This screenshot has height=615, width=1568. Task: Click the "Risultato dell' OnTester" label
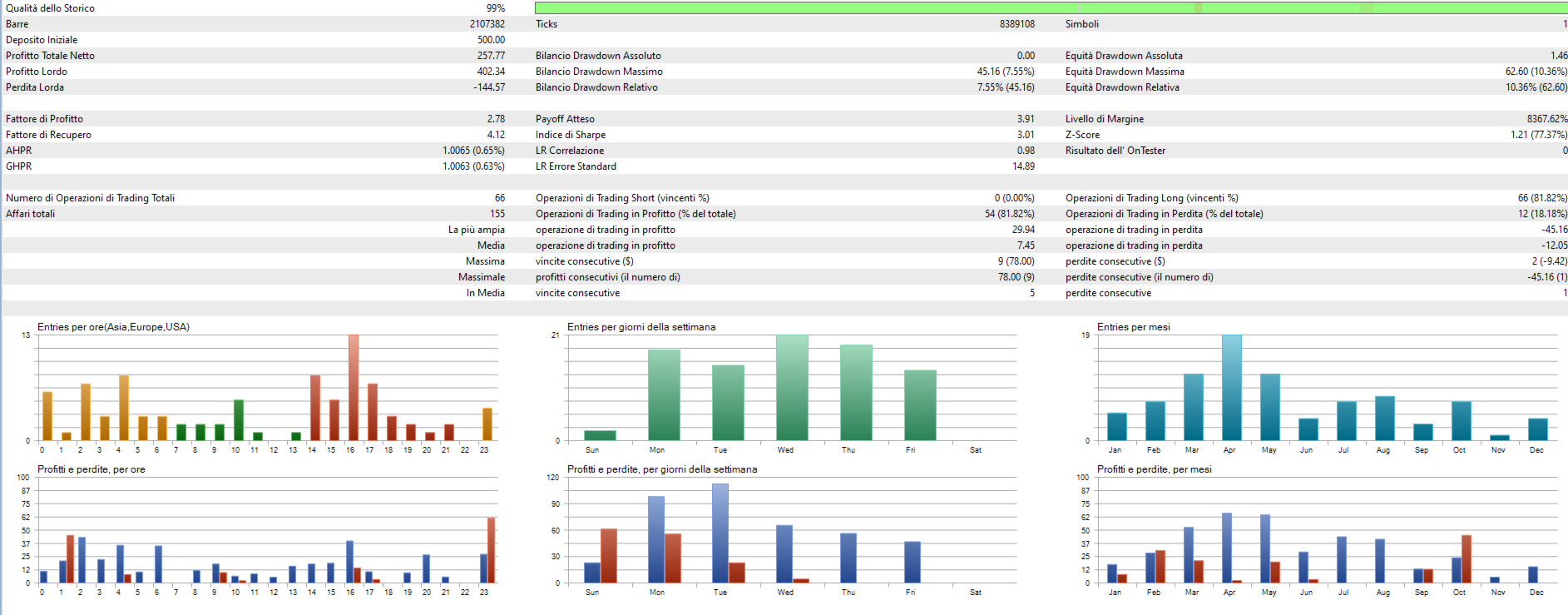pos(1115,151)
